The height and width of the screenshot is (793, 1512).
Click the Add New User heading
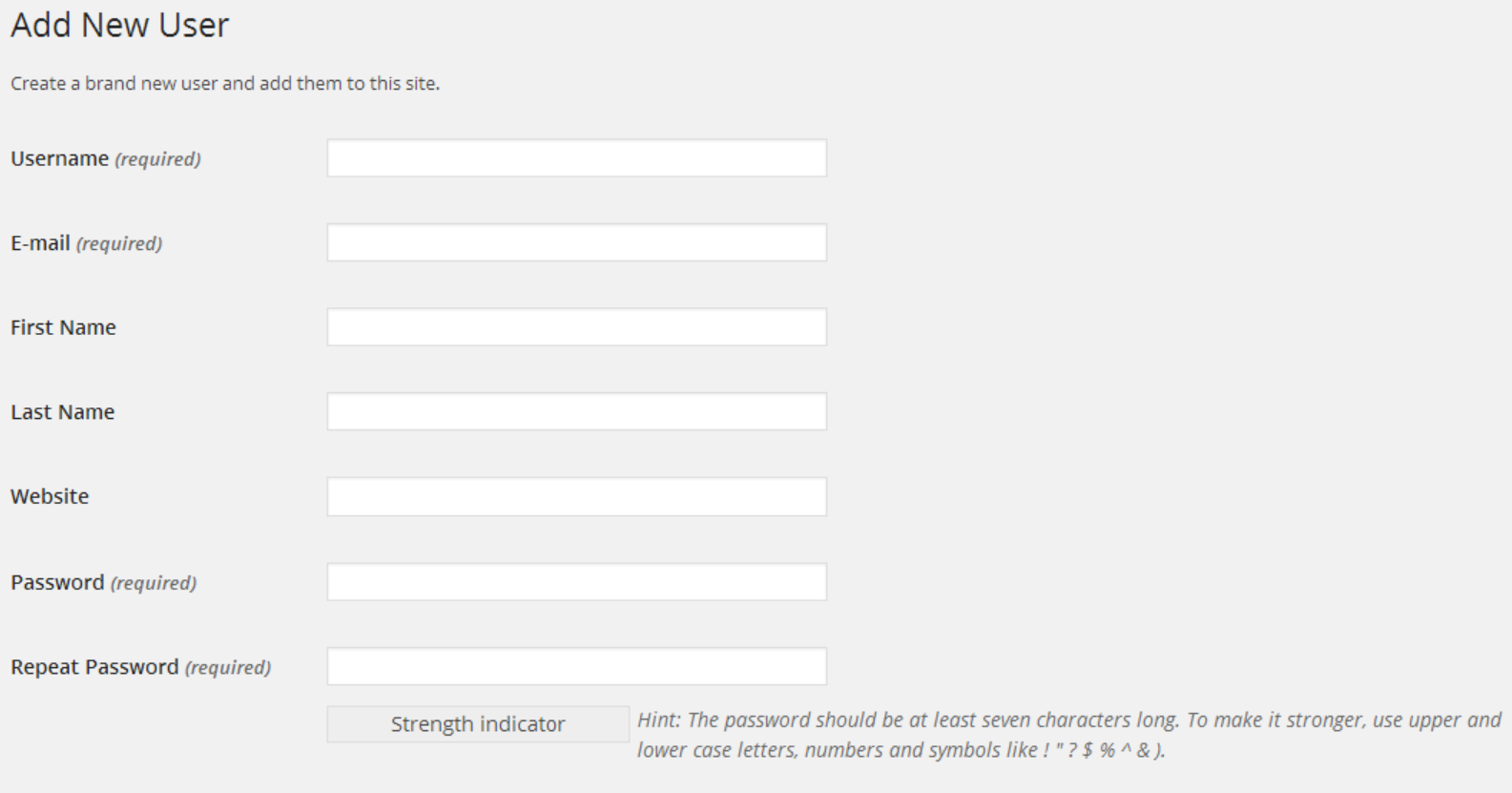(120, 26)
